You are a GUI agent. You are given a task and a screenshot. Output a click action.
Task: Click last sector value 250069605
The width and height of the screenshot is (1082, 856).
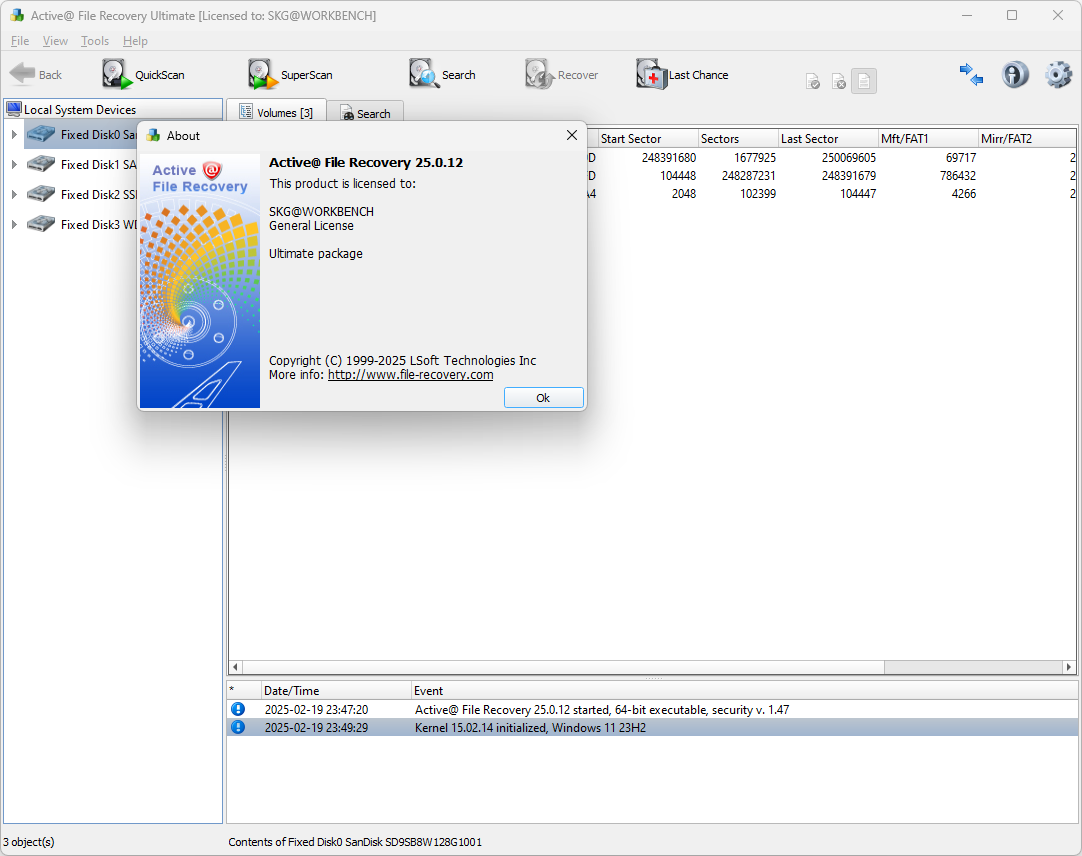(x=849, y=157)
